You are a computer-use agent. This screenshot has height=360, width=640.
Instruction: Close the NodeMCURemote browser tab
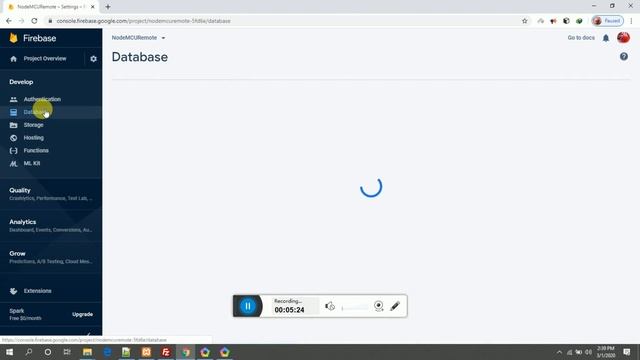pos(93,7)
